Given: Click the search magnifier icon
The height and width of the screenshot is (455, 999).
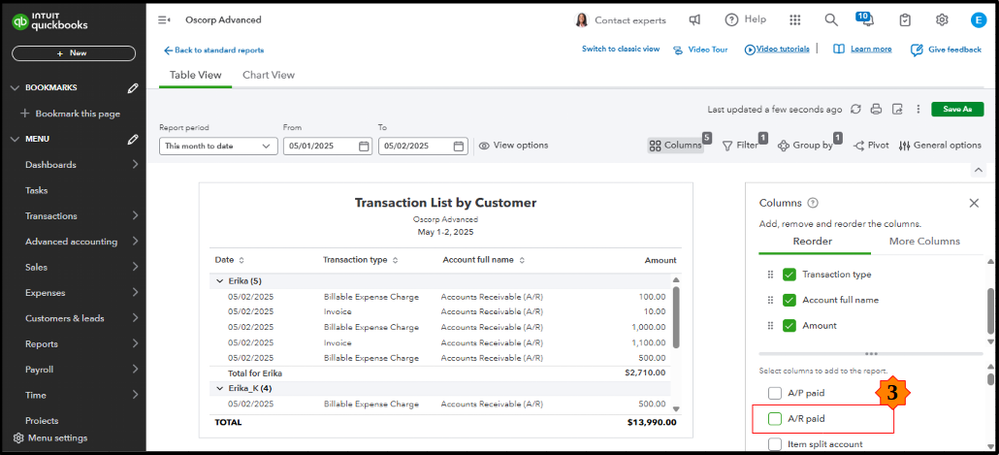Looking at the screenshot, I should click(831, 20).
